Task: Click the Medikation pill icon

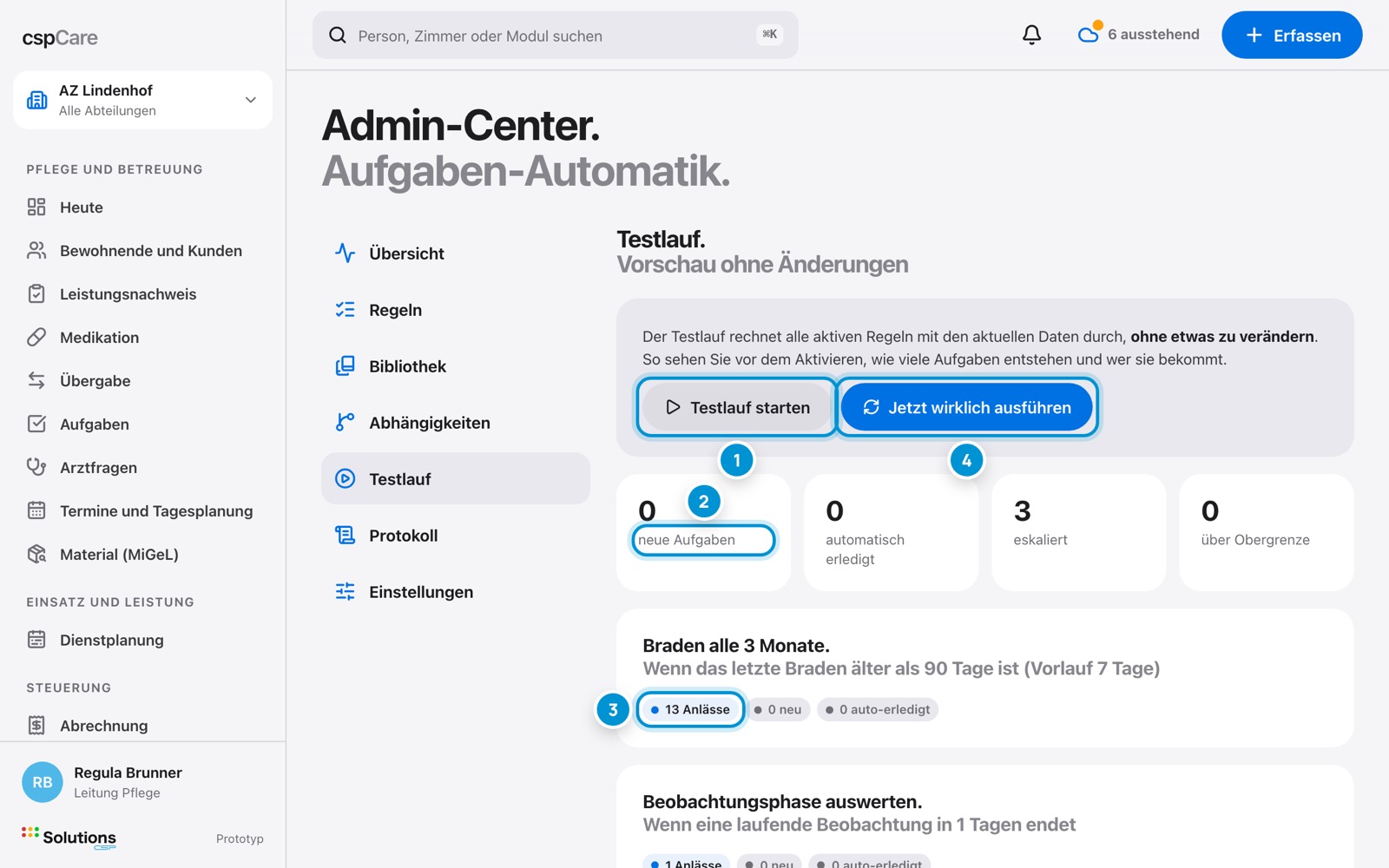Action: (x=36, y=337)
